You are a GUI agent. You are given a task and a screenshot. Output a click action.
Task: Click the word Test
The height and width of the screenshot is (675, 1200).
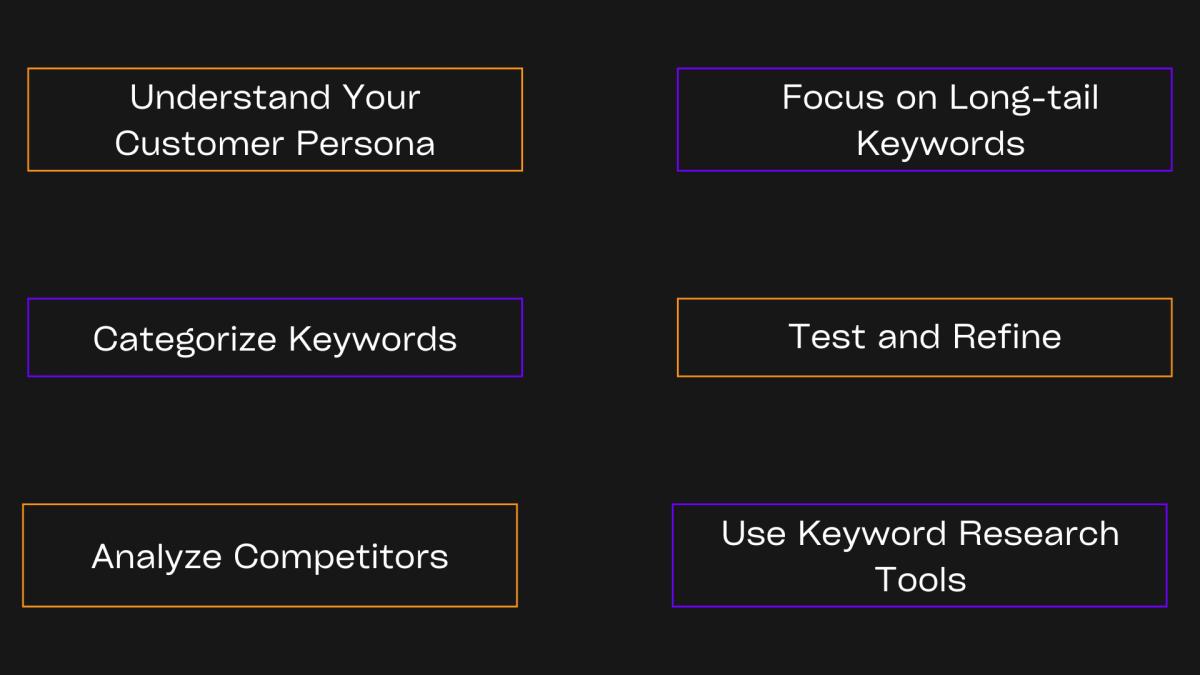tap(828, 336)
